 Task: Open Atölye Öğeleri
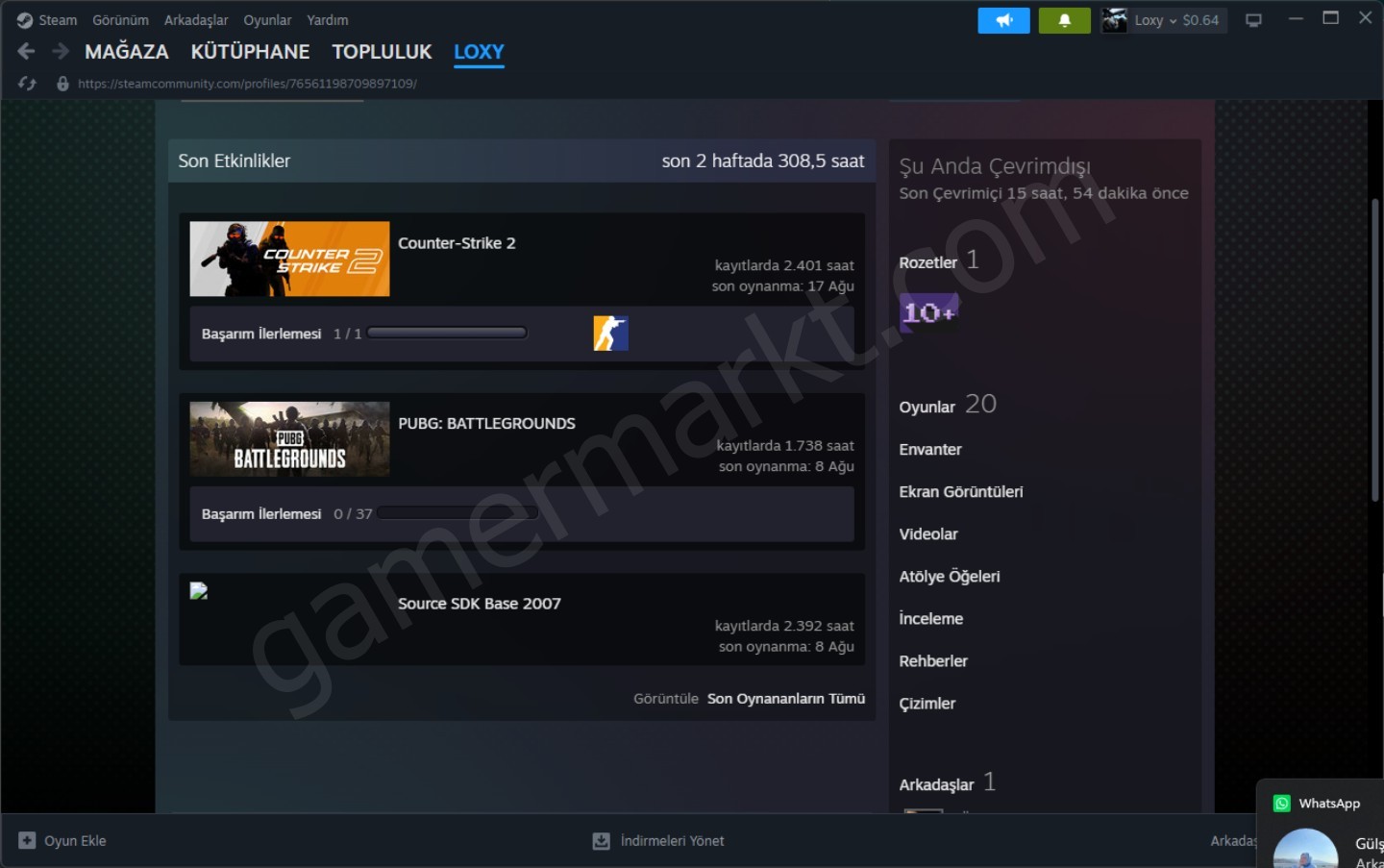(x=950, y=577)
